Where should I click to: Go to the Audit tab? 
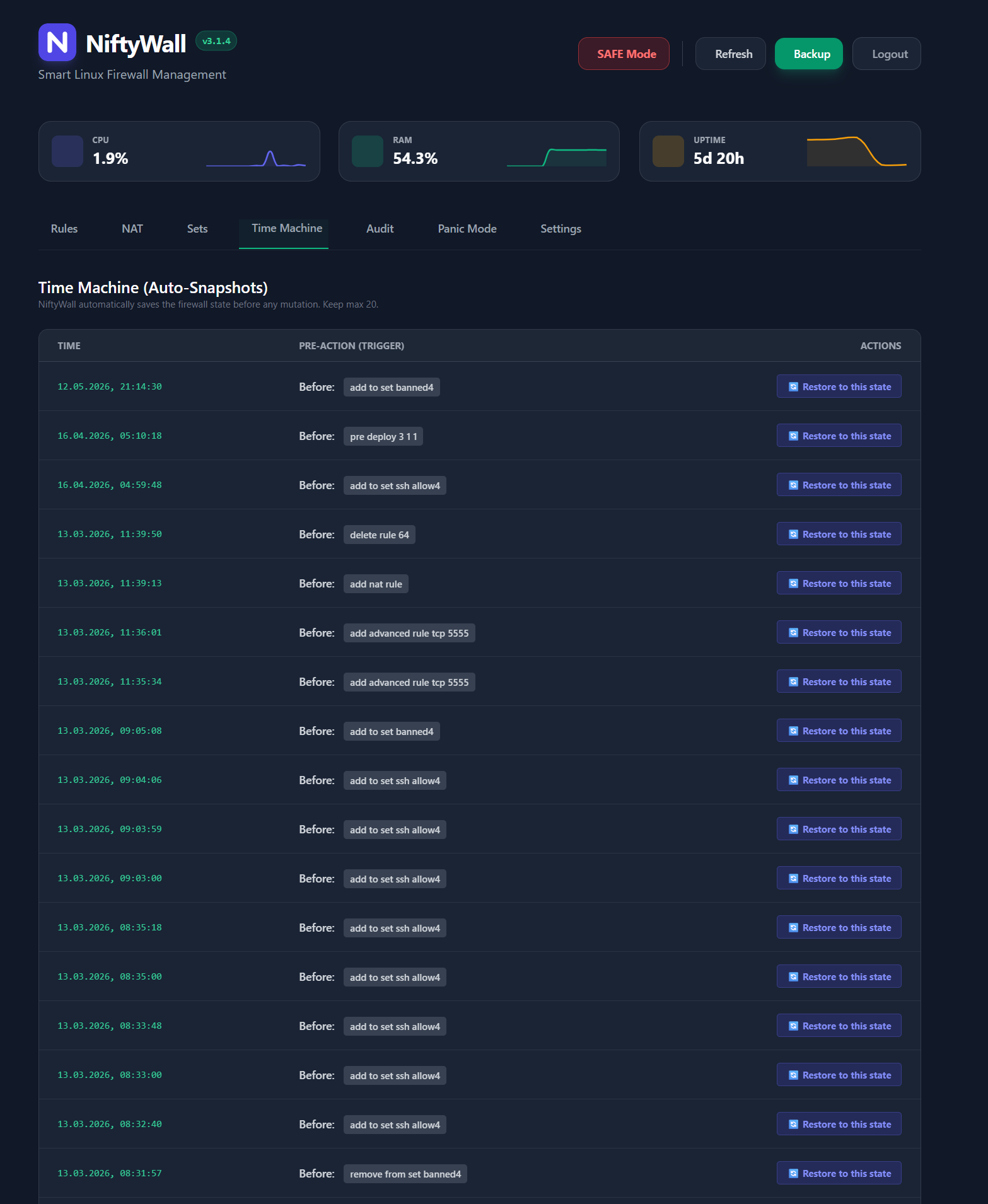380,229
